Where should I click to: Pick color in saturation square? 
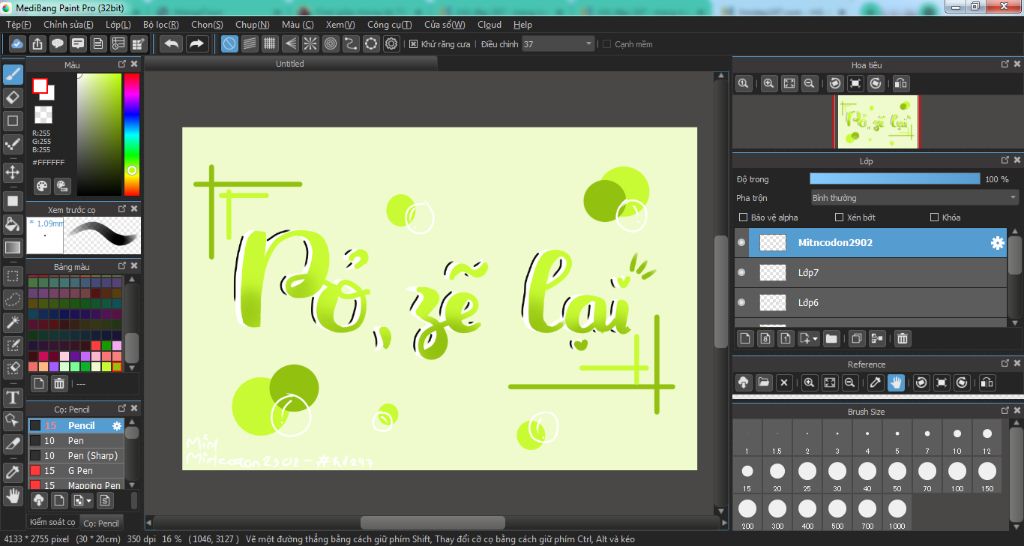click(x=99, y=135)
